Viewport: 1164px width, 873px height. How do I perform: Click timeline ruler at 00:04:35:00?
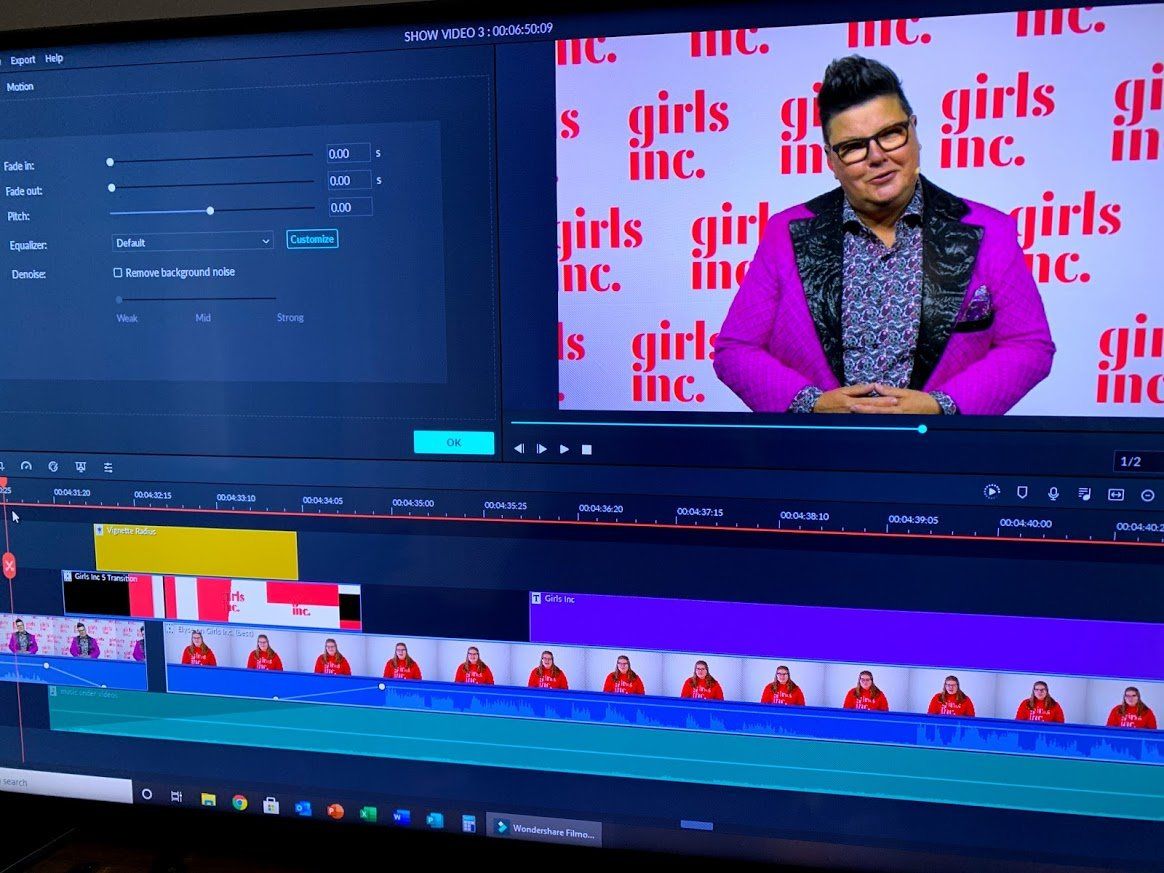[413, 503]
